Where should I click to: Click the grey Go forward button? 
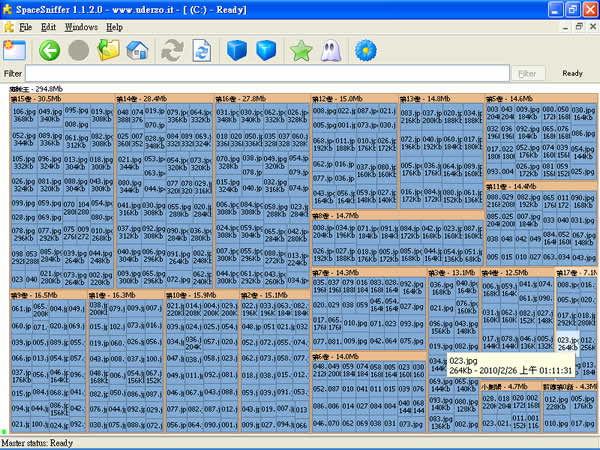78,50
